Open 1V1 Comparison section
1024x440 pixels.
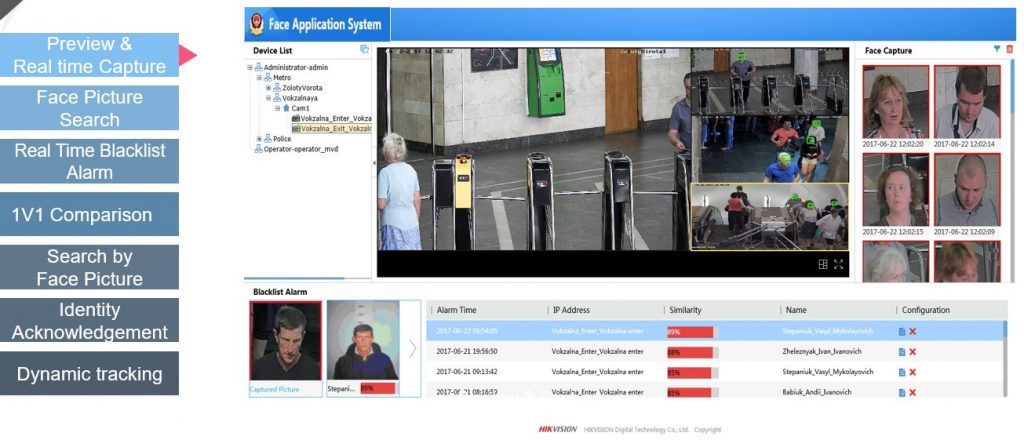click(89, 214)
